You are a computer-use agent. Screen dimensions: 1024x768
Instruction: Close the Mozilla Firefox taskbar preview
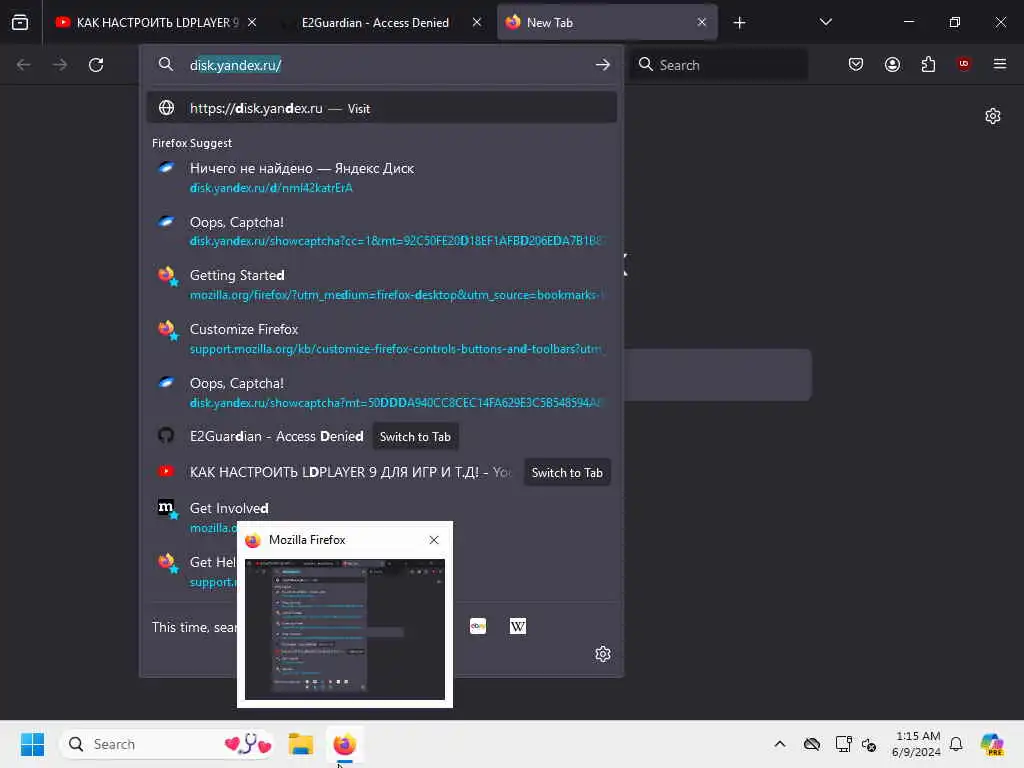pos(434,540)
